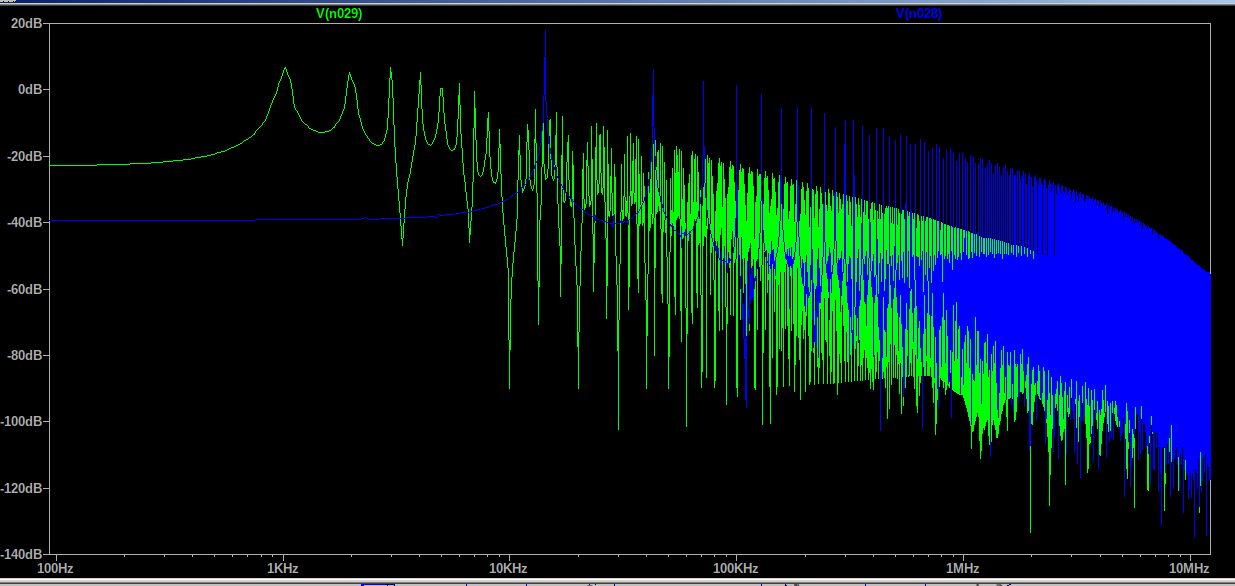
Task: Click the 10KHz frequency axis label
Action: [x=508, y=569]
